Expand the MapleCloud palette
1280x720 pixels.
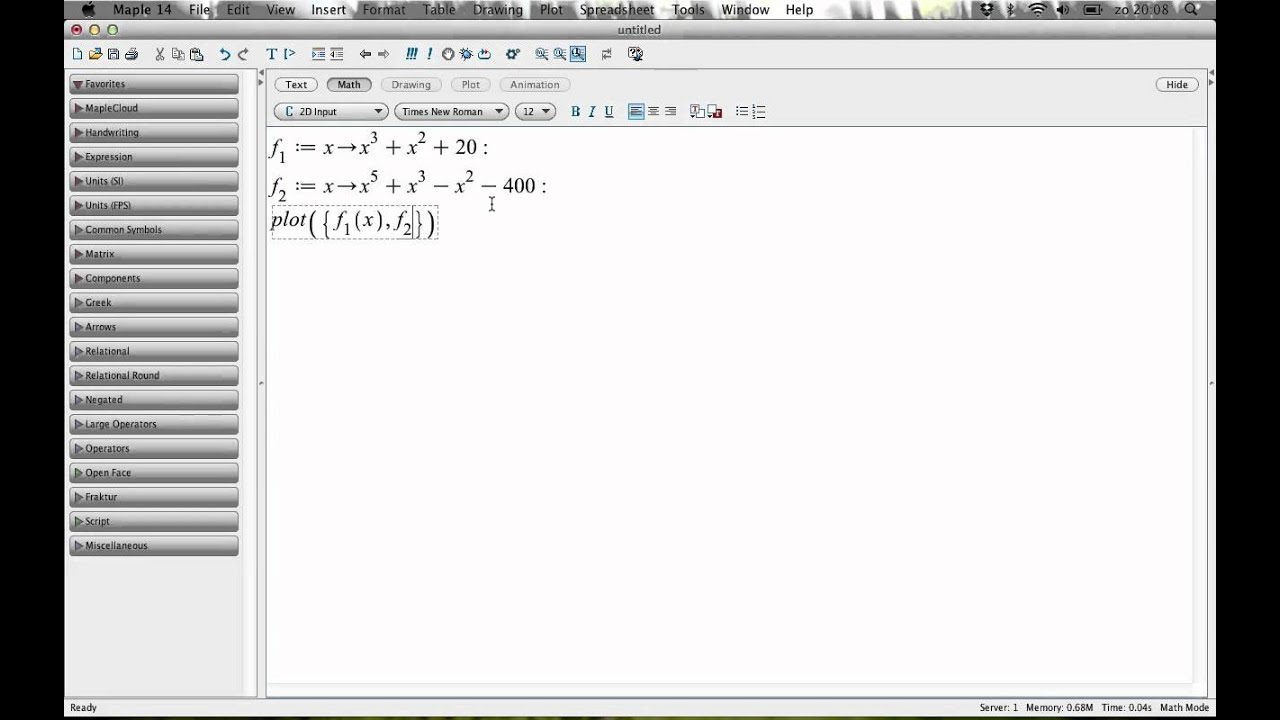point(154,108)
